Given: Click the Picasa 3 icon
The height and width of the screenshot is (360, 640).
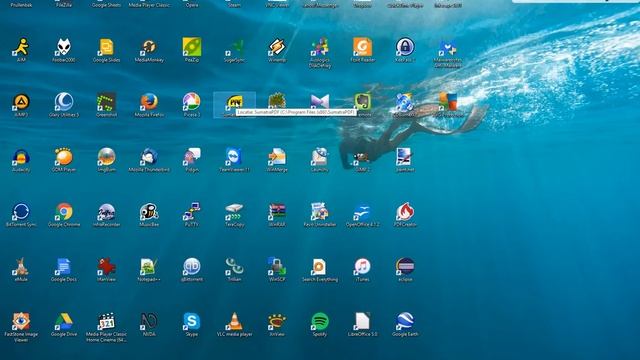Looking at the screenshot, I should (x=192, y=102).
